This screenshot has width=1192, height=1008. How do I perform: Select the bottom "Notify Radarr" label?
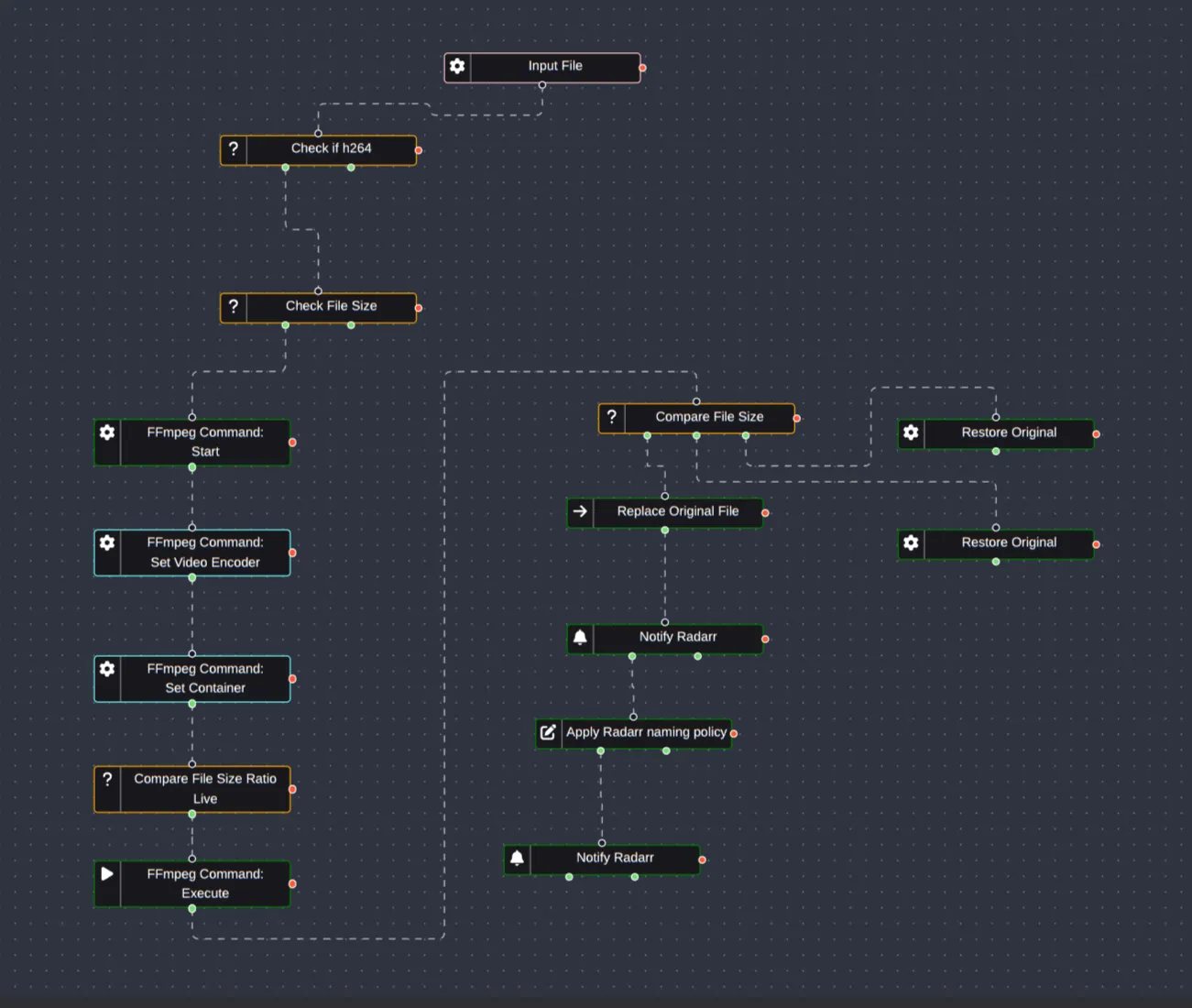pos(615,858)
